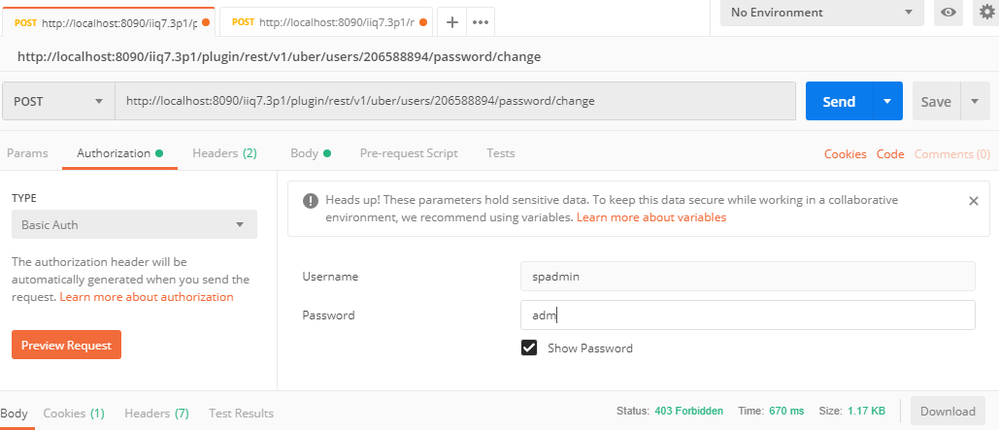Viewport: 999px width, 430px height.
Task: Open the Cookies link
Action: 844,154
